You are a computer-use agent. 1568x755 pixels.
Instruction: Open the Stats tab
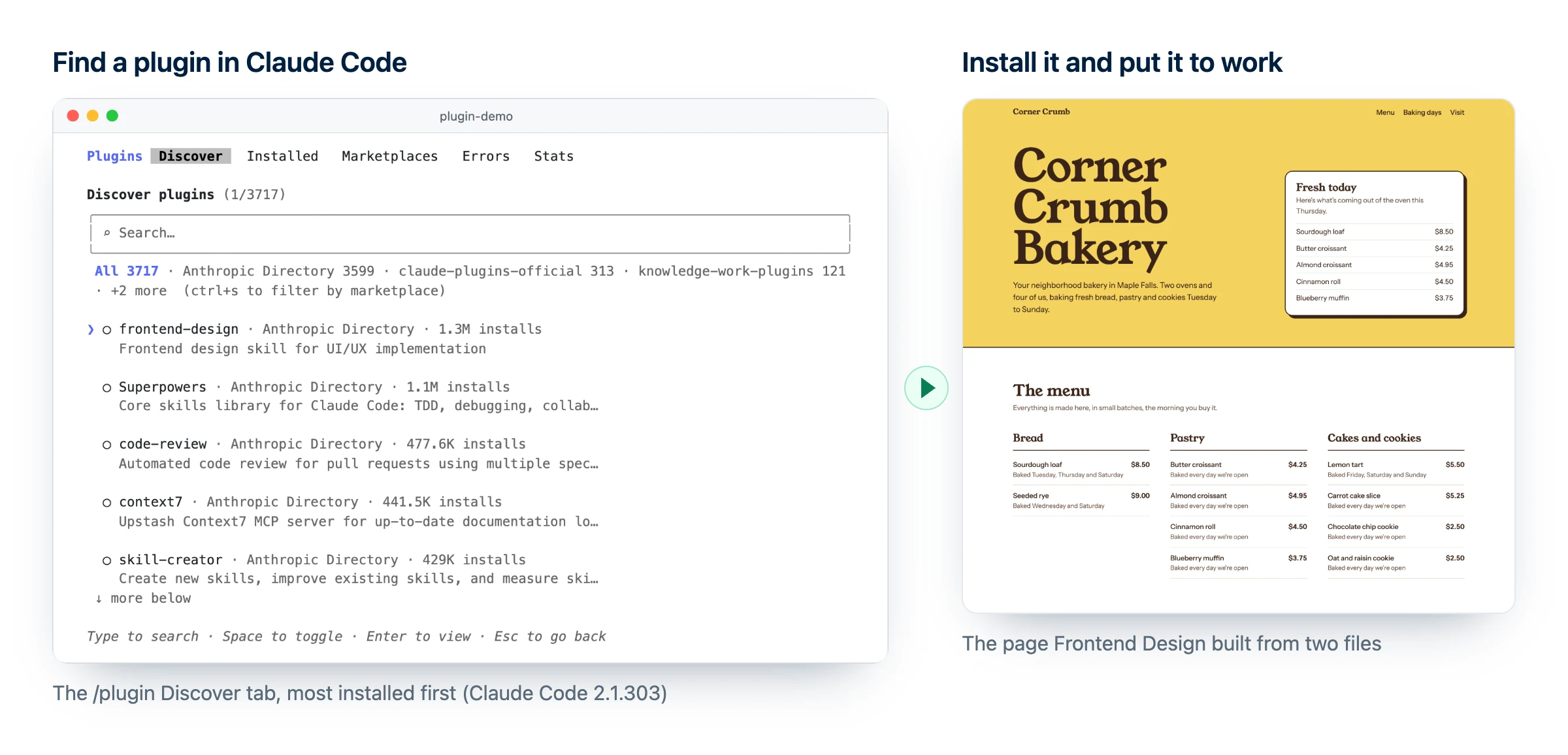tap(554, 156)
